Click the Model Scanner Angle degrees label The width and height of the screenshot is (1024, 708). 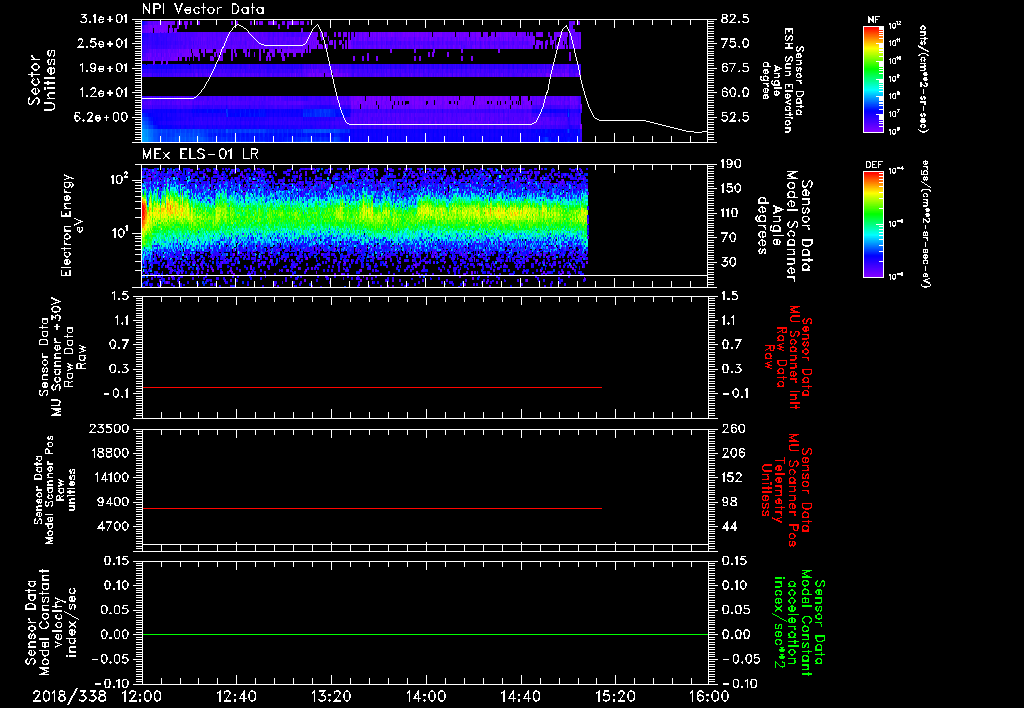pyautogui.click(x=784, y=225)
